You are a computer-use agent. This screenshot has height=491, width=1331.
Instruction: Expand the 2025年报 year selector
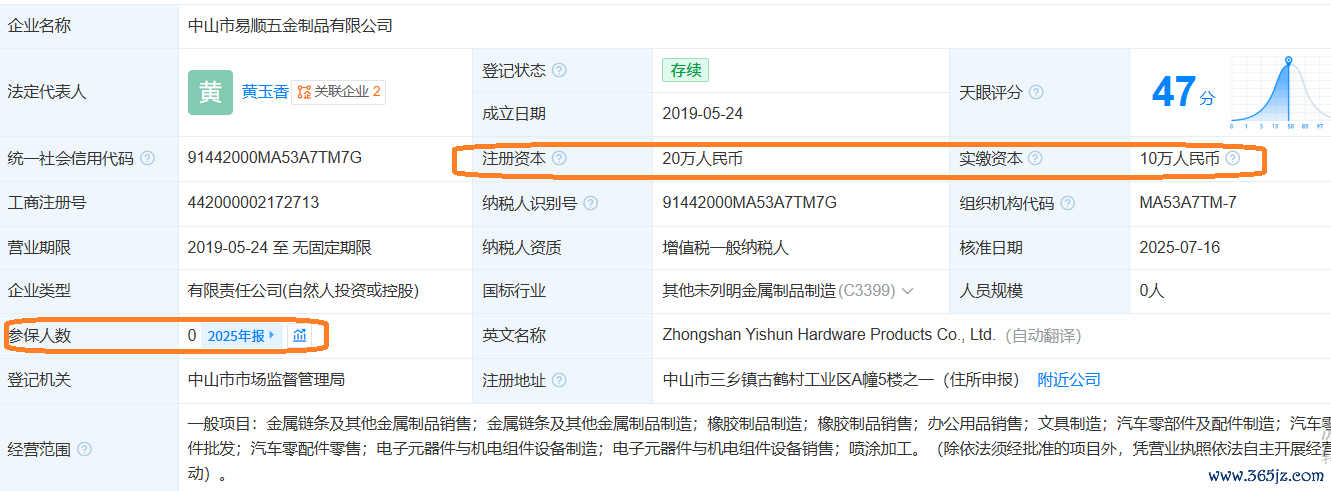242,336
